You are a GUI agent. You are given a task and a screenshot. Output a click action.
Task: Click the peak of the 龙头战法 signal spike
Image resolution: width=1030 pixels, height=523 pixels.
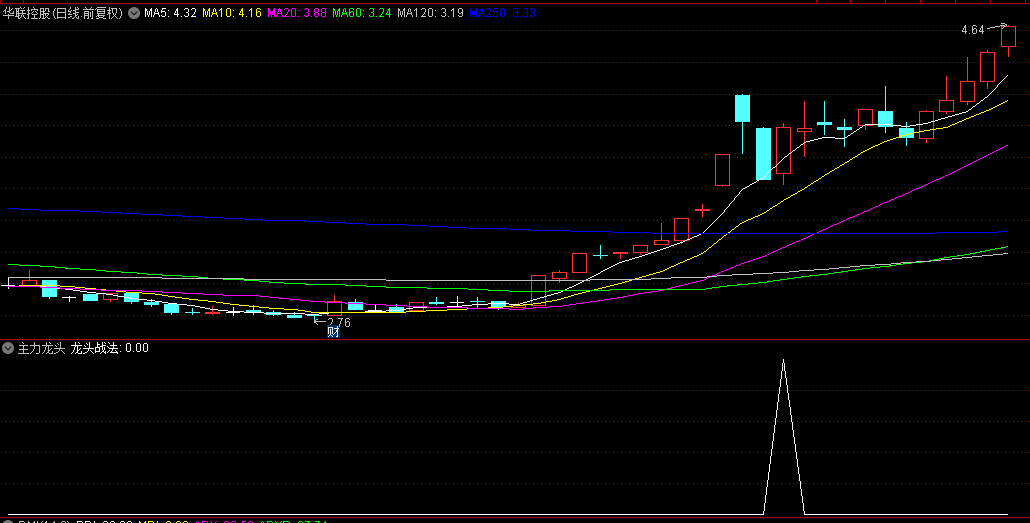pos(783,360)
